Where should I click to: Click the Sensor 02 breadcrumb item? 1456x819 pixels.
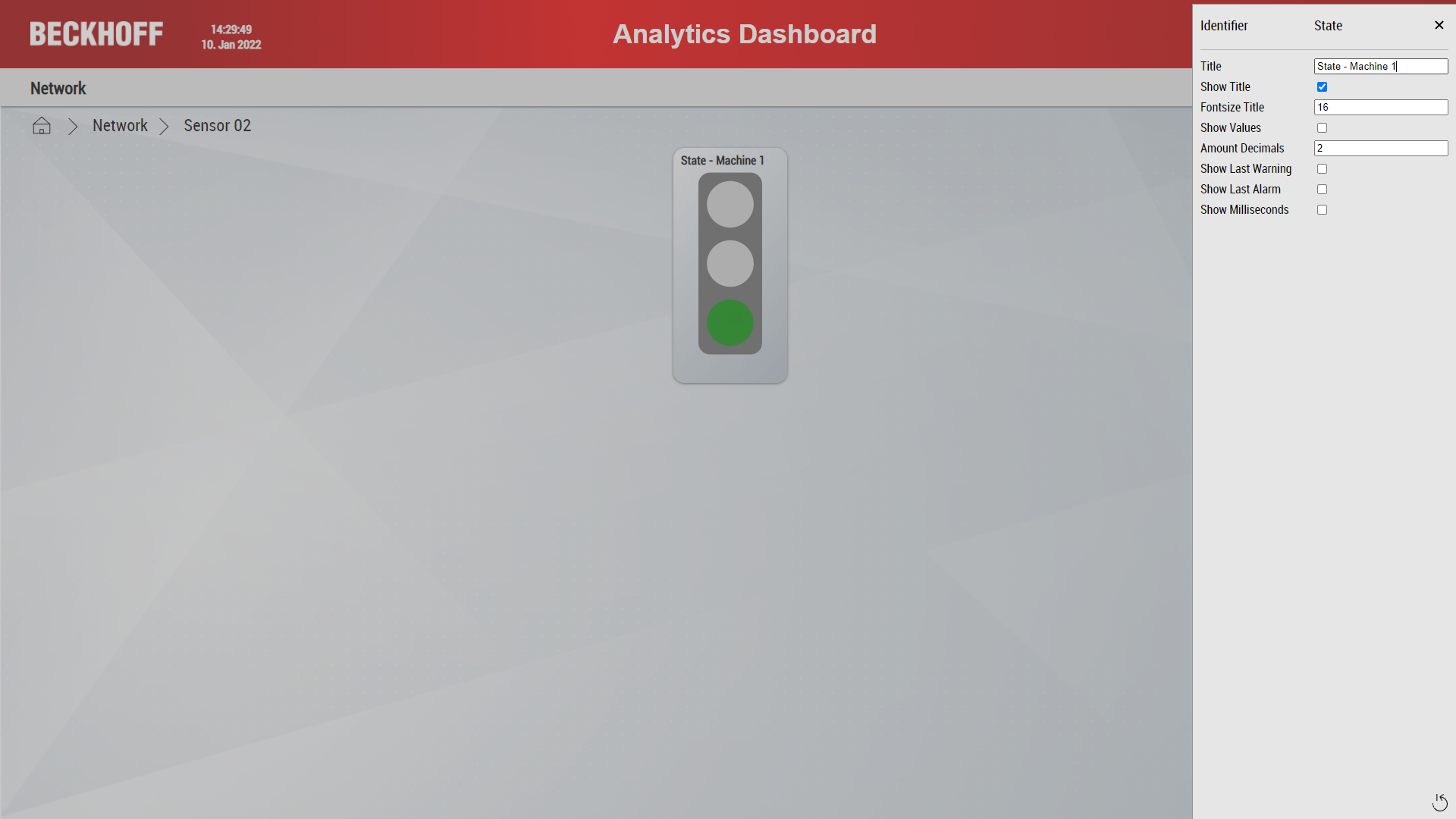[217, 125]
